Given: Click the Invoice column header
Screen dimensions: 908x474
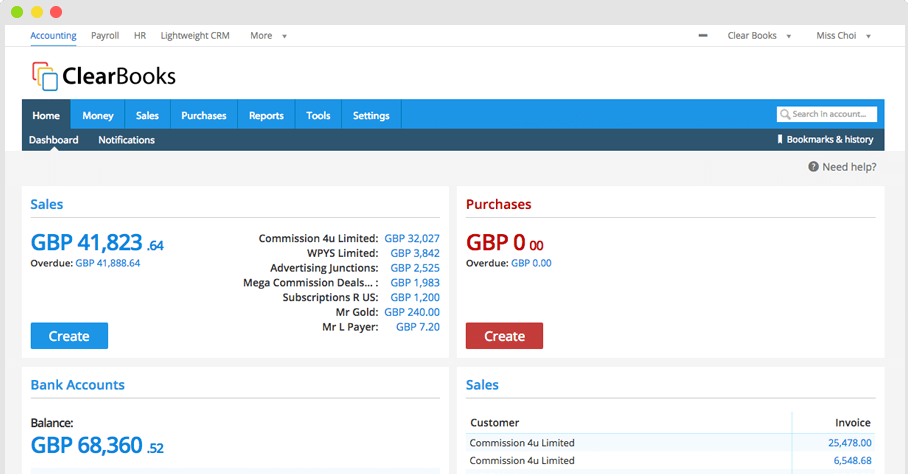Looking at the screenshot, I should pos(852,422).
